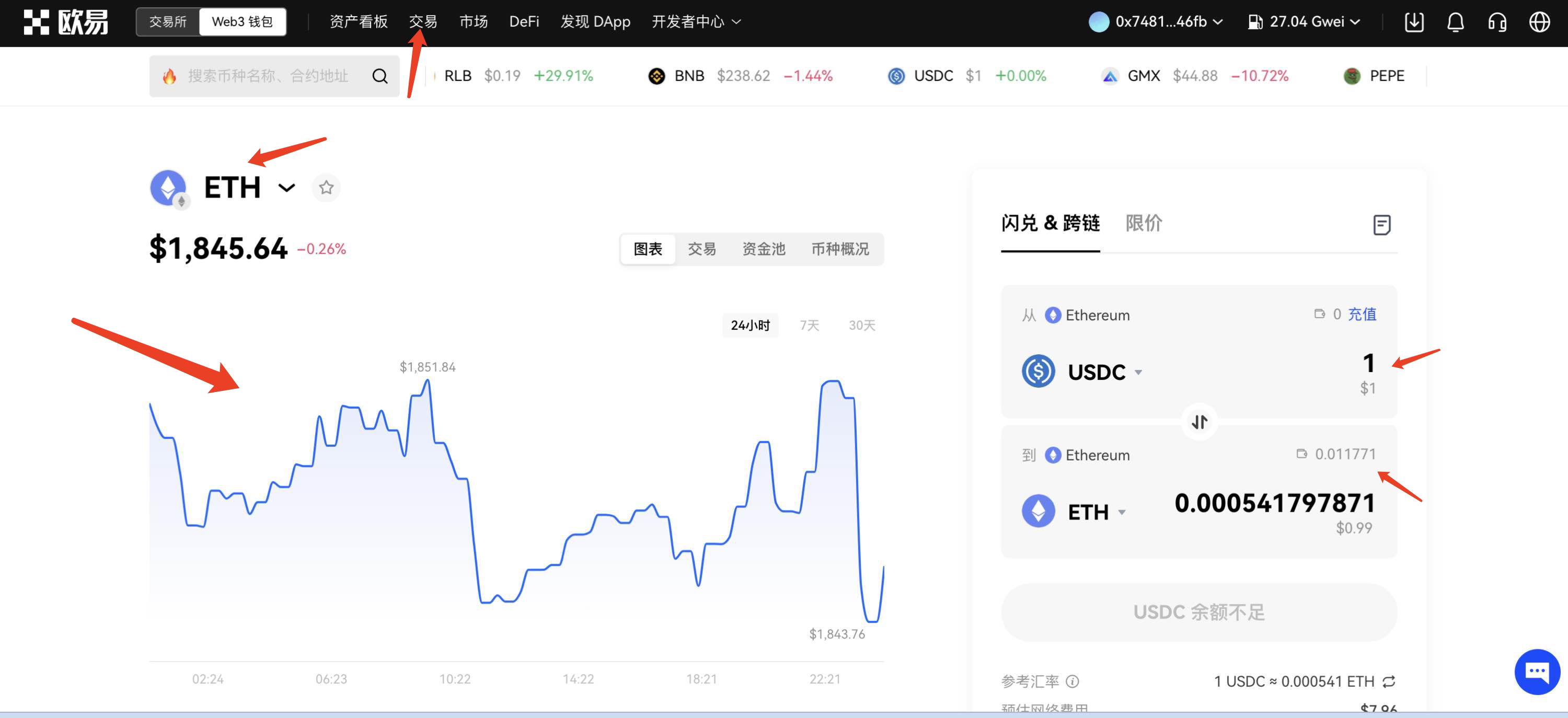Image resolution: width=1568 pixels, height=718 pixels.
Task: Open the DeFi menu item
Action: pyautogui.click(x=524, y=22)
